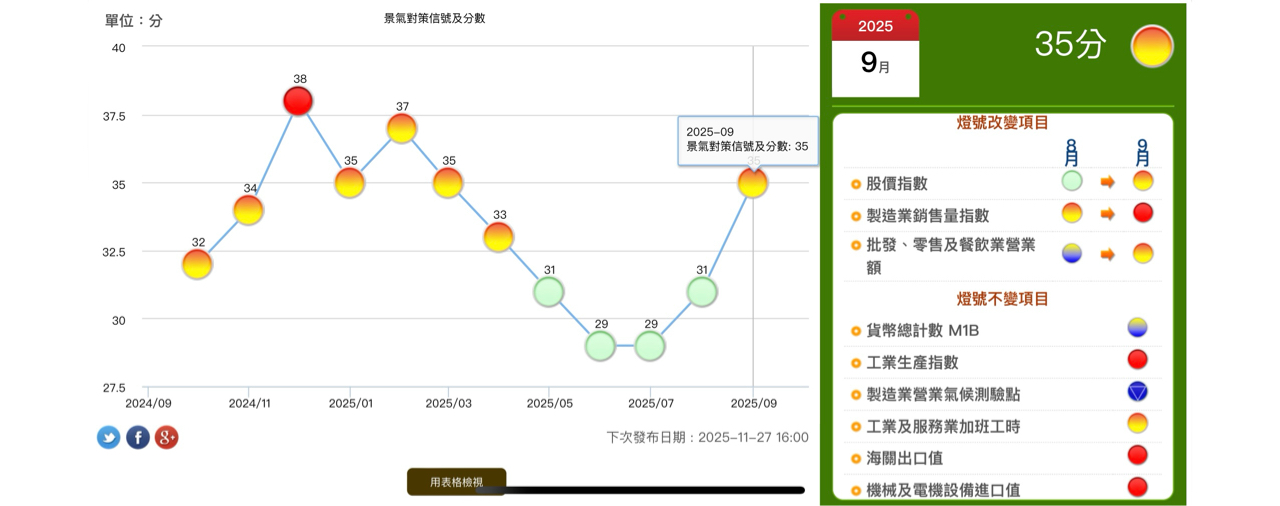Click the 燈號不變項目 heading
The image size is (1280, 506).
(1003, 299)
